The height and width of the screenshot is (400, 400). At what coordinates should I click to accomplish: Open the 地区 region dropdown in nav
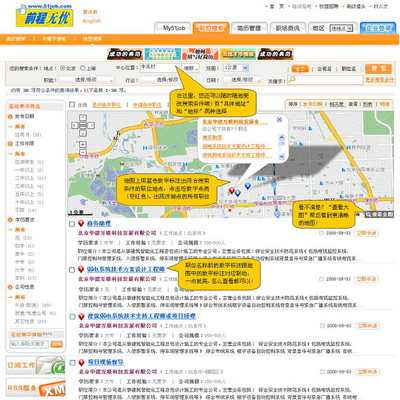341,29
